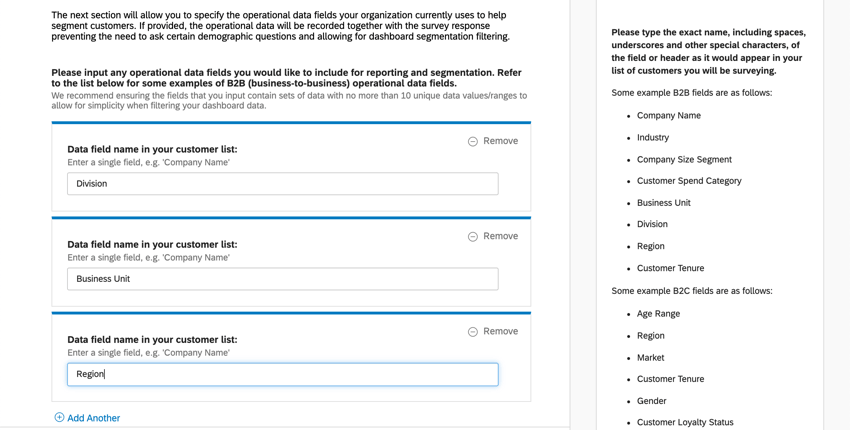This screenshot has height=430, width=850.
Task: Click the minus icon in the Region field block
Action: (473, 332)
